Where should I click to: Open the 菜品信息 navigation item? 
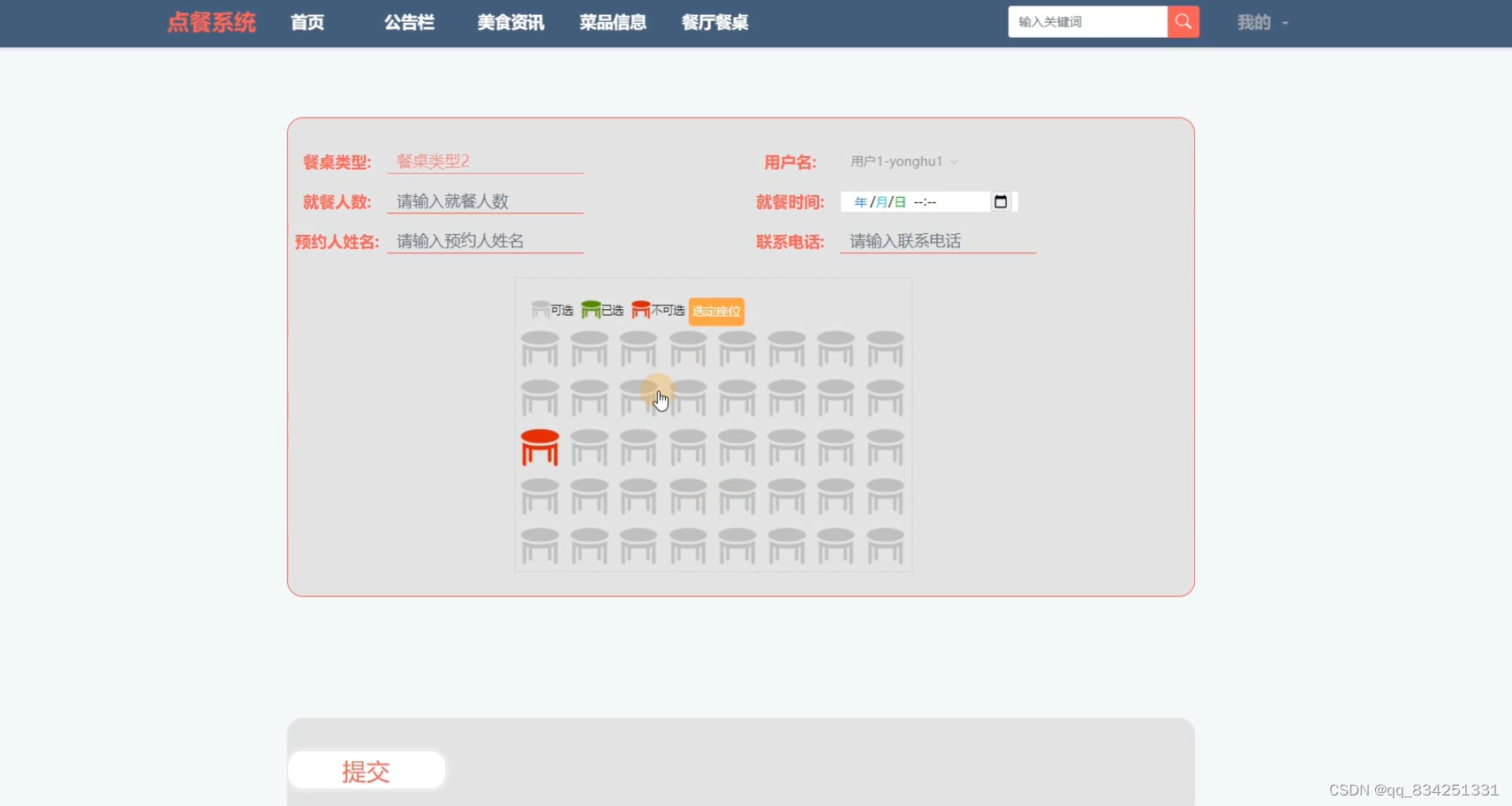coord(613,23)
